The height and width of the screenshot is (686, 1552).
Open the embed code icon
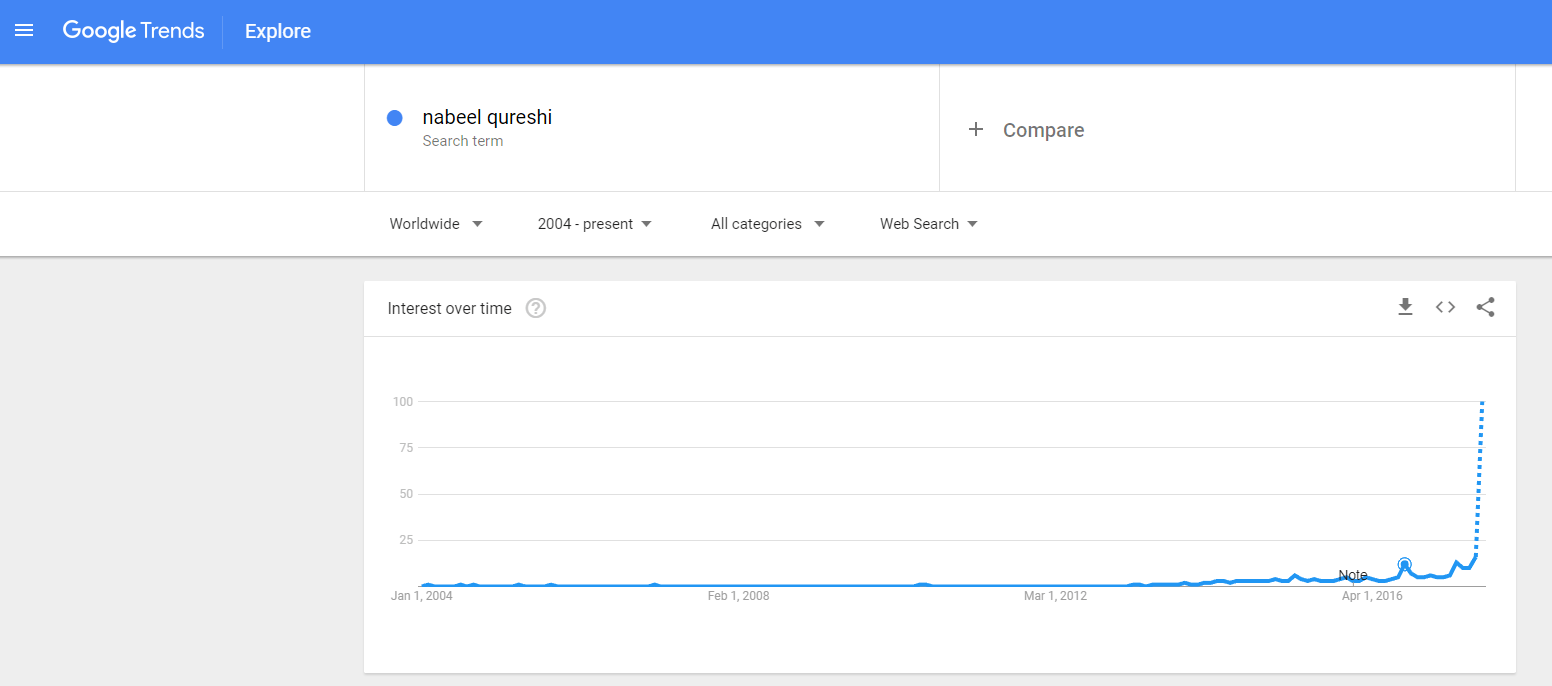point(1445,307)
